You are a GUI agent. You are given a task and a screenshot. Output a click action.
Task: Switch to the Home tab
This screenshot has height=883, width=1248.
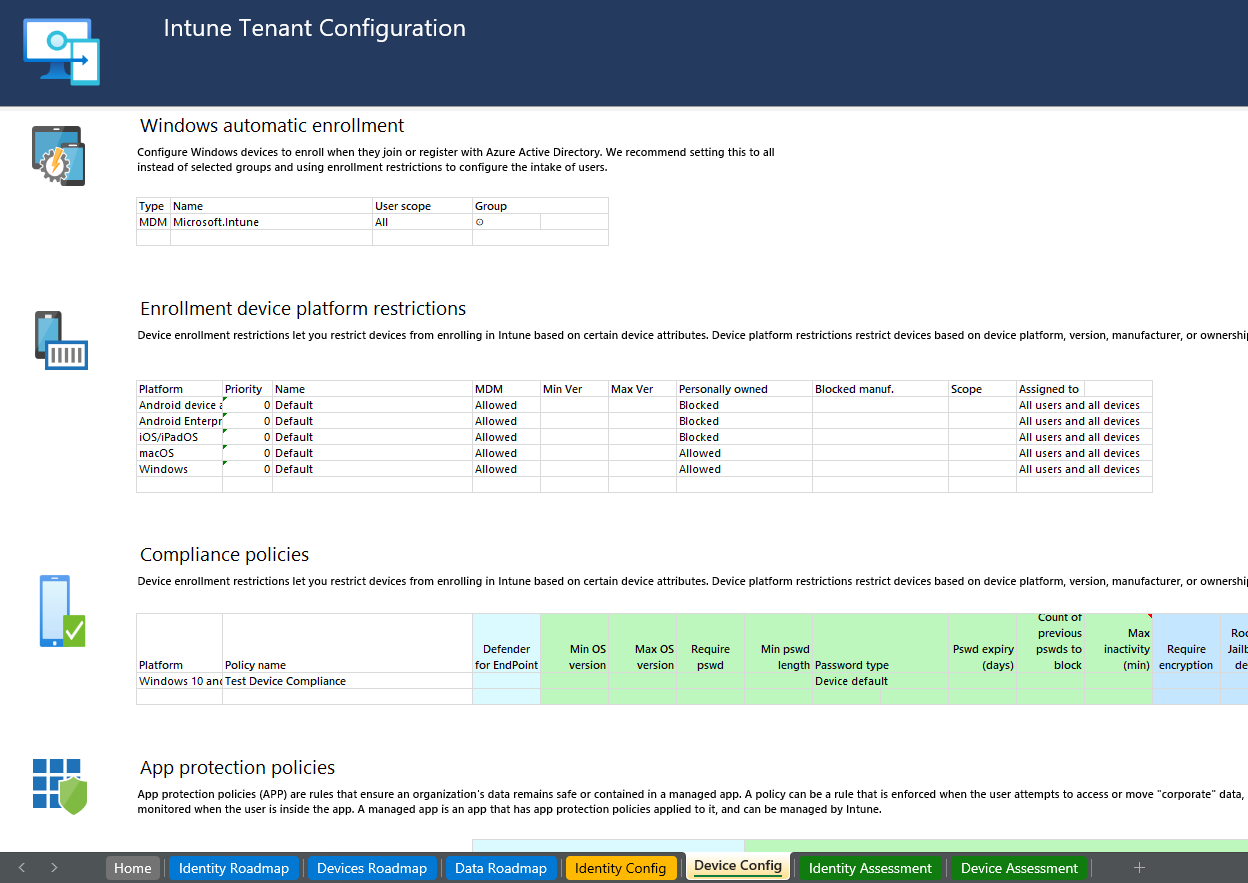tap(132, 867)
